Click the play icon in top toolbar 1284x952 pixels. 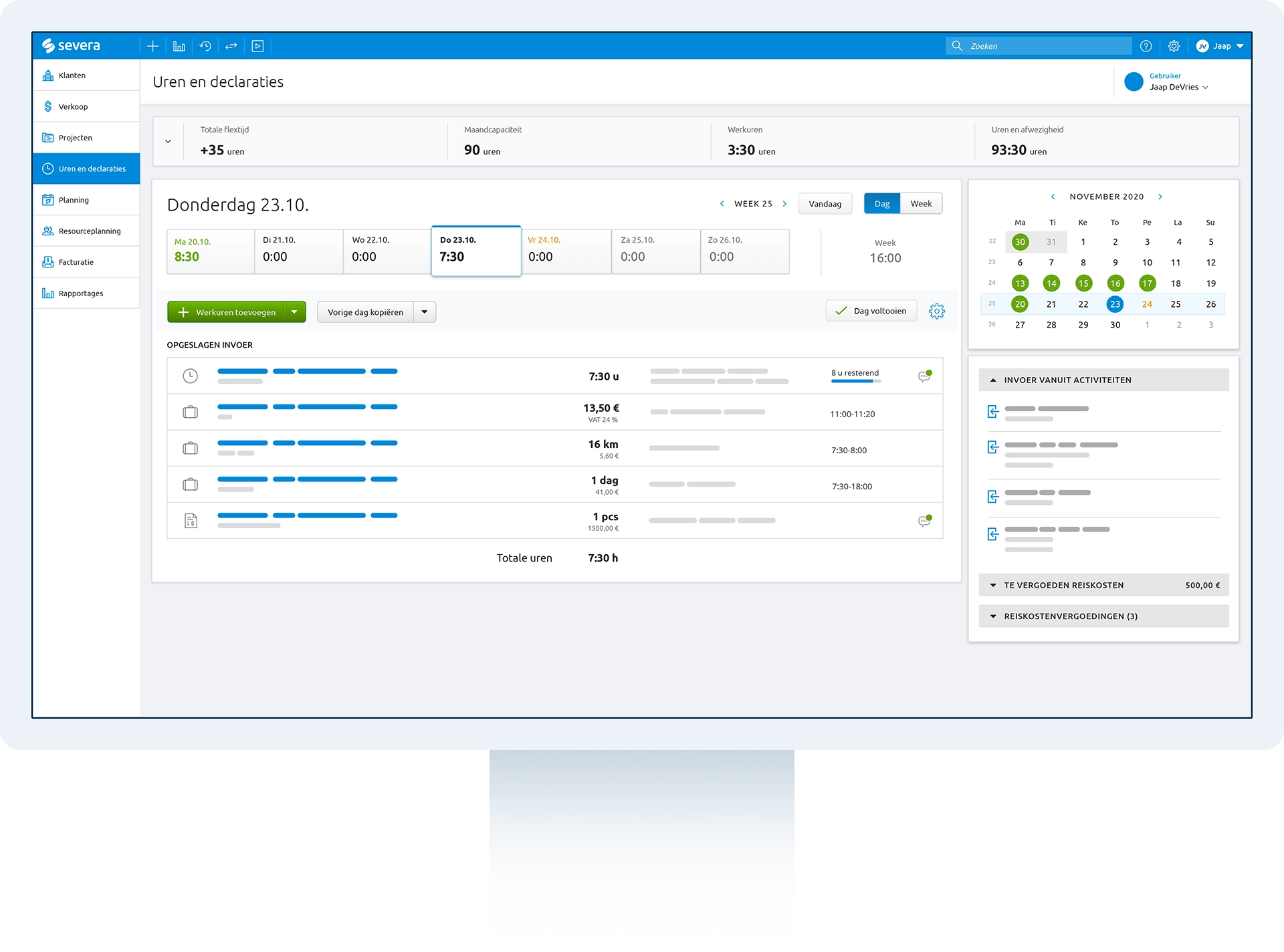pos(257,46)
